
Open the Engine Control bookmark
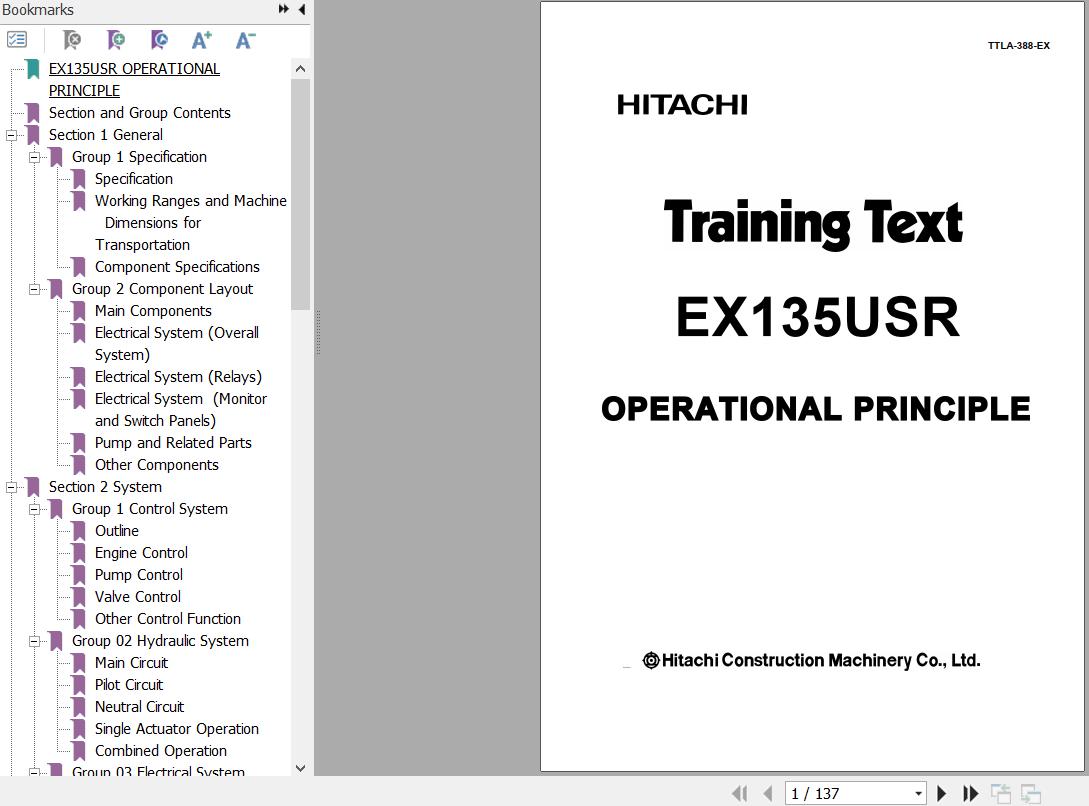(142, 553)
